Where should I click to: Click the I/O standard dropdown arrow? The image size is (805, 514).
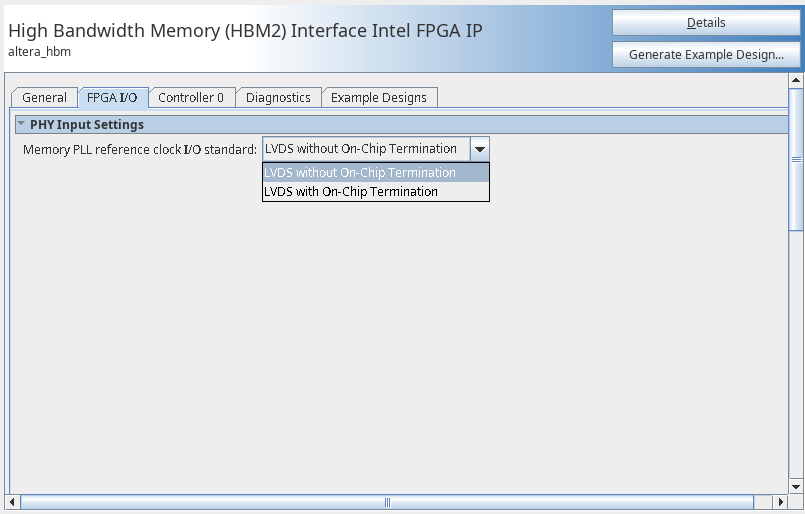click(x=480, y=149)
